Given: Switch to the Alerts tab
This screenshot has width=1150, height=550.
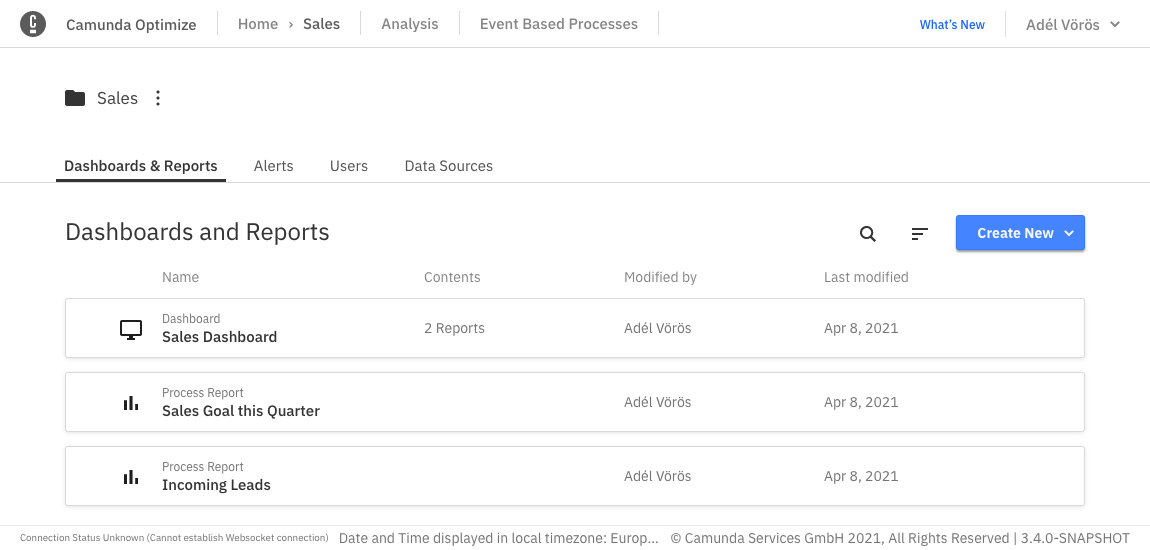Looking at the screenshot, I should pyautogui.click(x=274, y=166).
